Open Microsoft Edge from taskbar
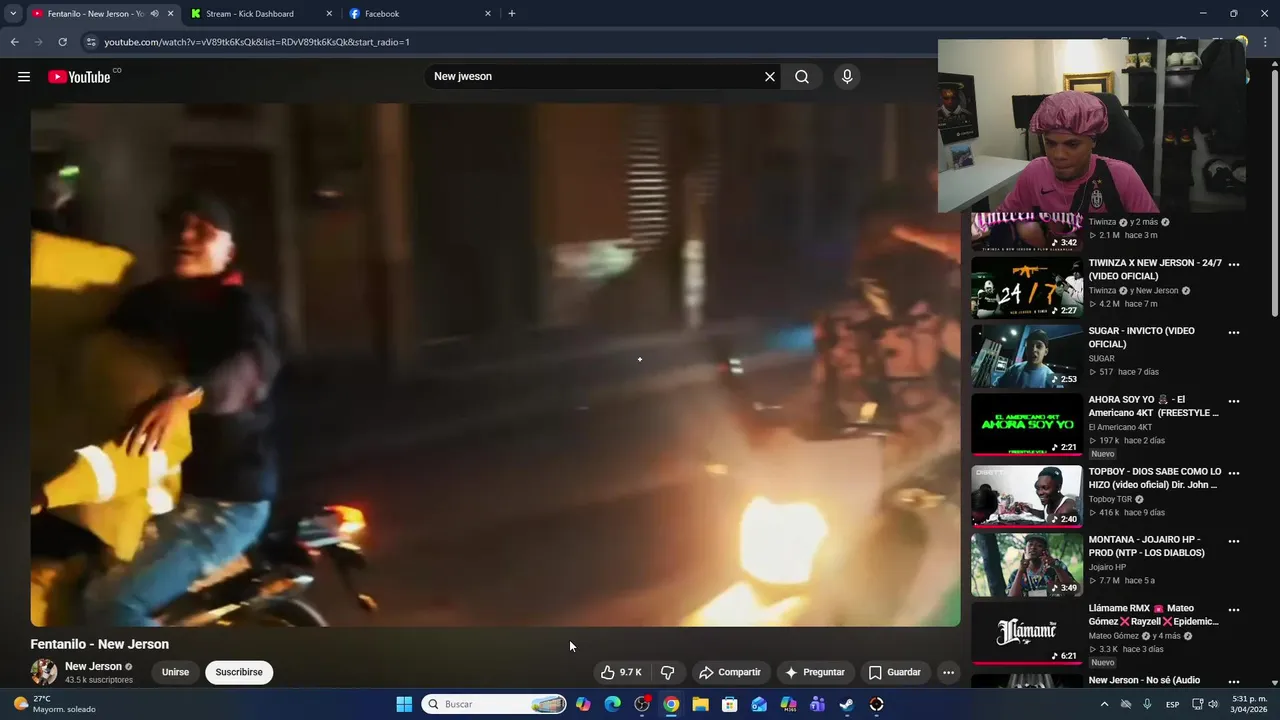 [x=613, y=704]
